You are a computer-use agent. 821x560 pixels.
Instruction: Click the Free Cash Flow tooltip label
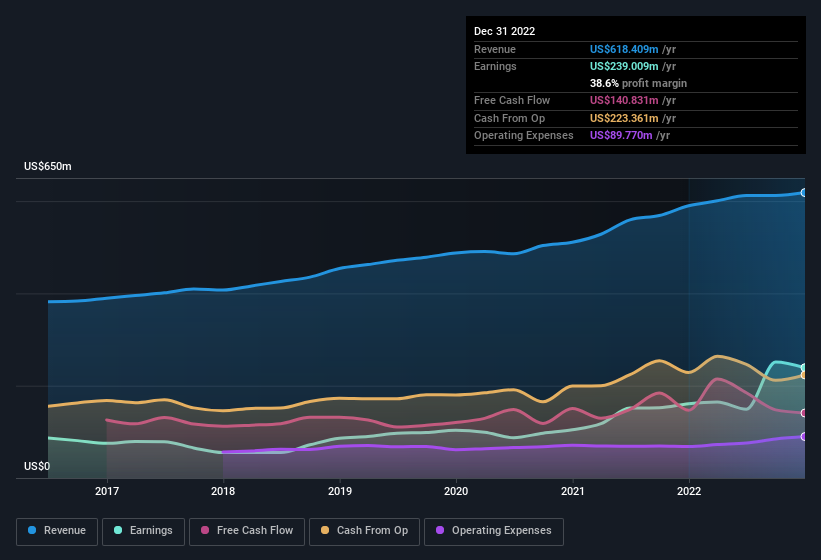(x=512, y=100)
